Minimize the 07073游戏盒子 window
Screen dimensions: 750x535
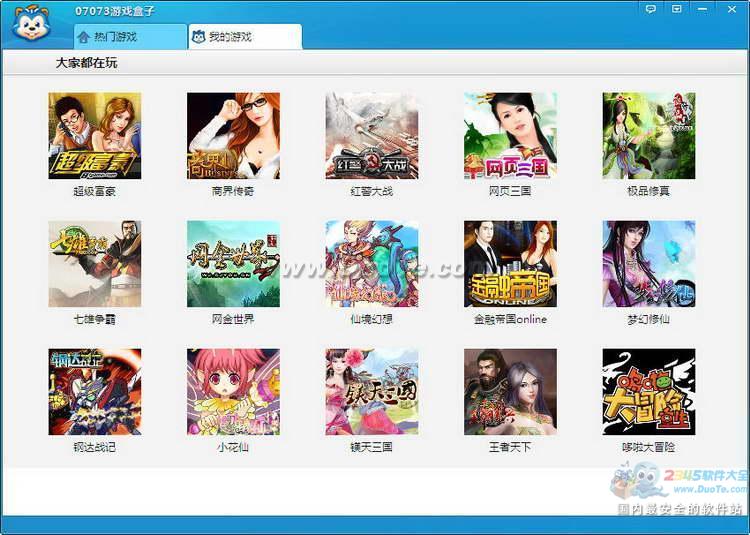pyautogui.click(x=703, y=9)
